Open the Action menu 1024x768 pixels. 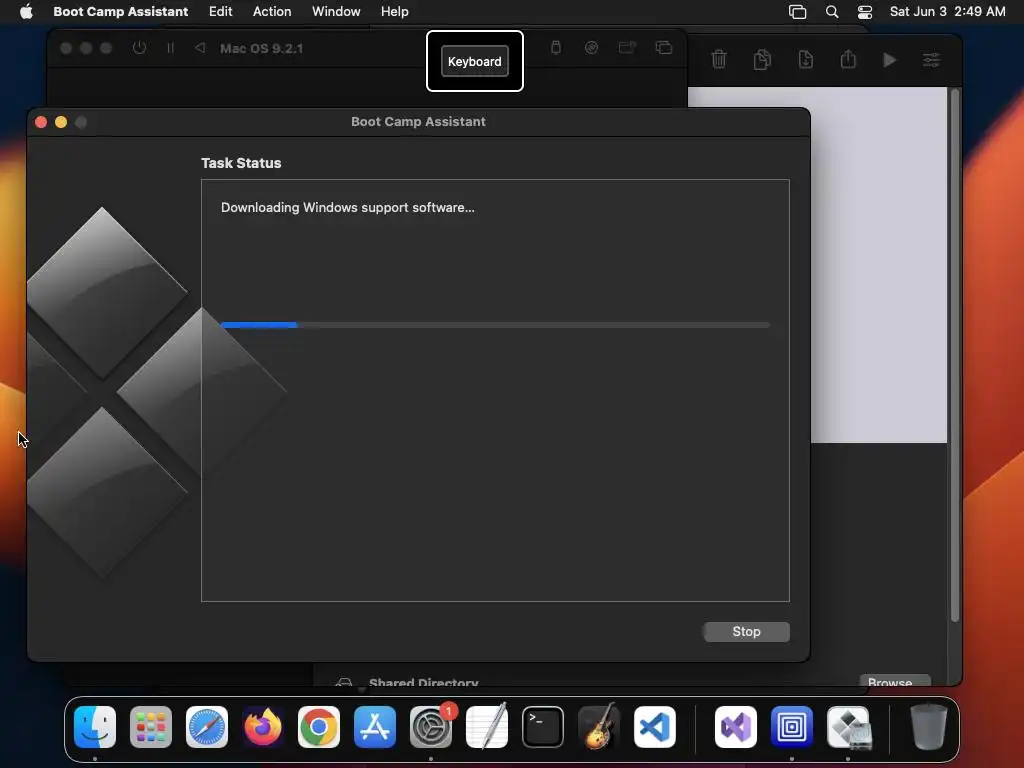pos(272,11)
